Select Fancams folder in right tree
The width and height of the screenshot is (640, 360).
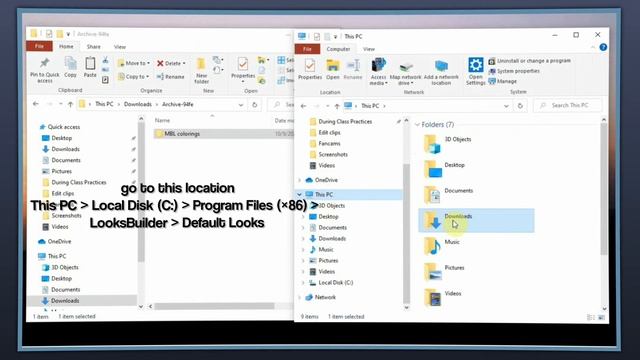(x=325, y=143)
